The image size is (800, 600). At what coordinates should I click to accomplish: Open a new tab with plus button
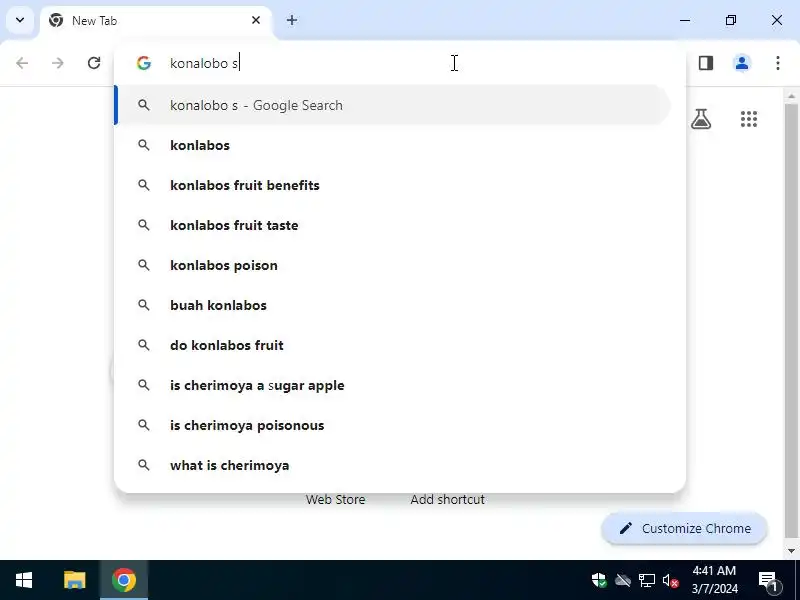pos(292,20)
